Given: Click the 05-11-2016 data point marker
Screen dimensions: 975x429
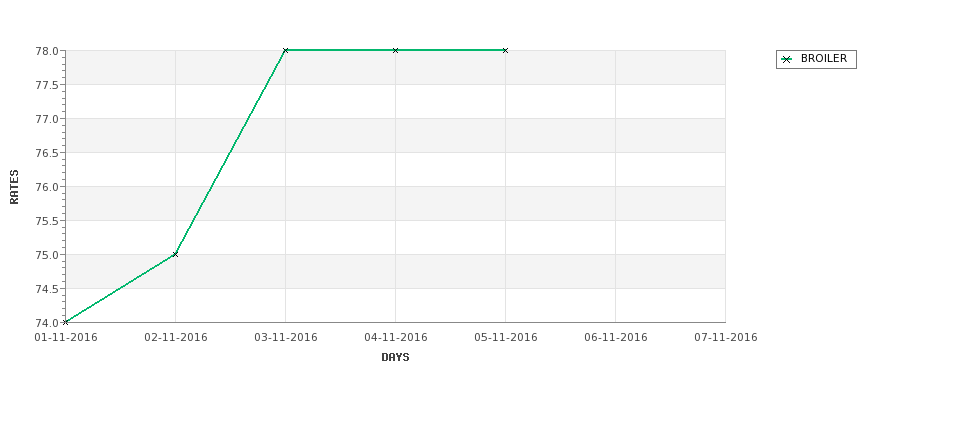Looking at the screenshot, I should pos(506,50).
